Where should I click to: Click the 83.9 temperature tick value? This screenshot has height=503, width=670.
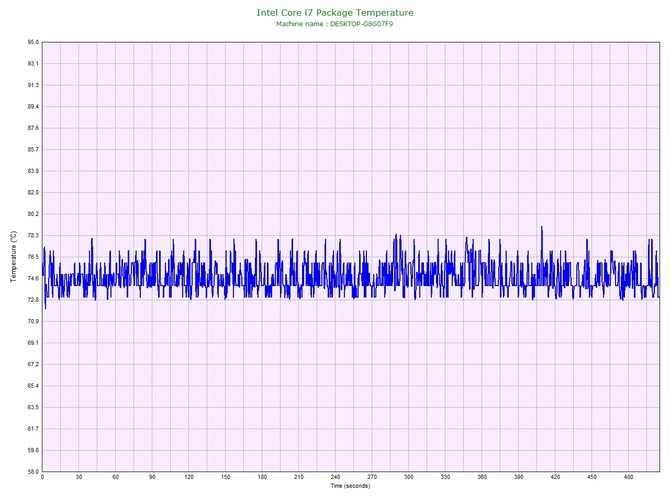pyautogui.click(x=33, y=171)
